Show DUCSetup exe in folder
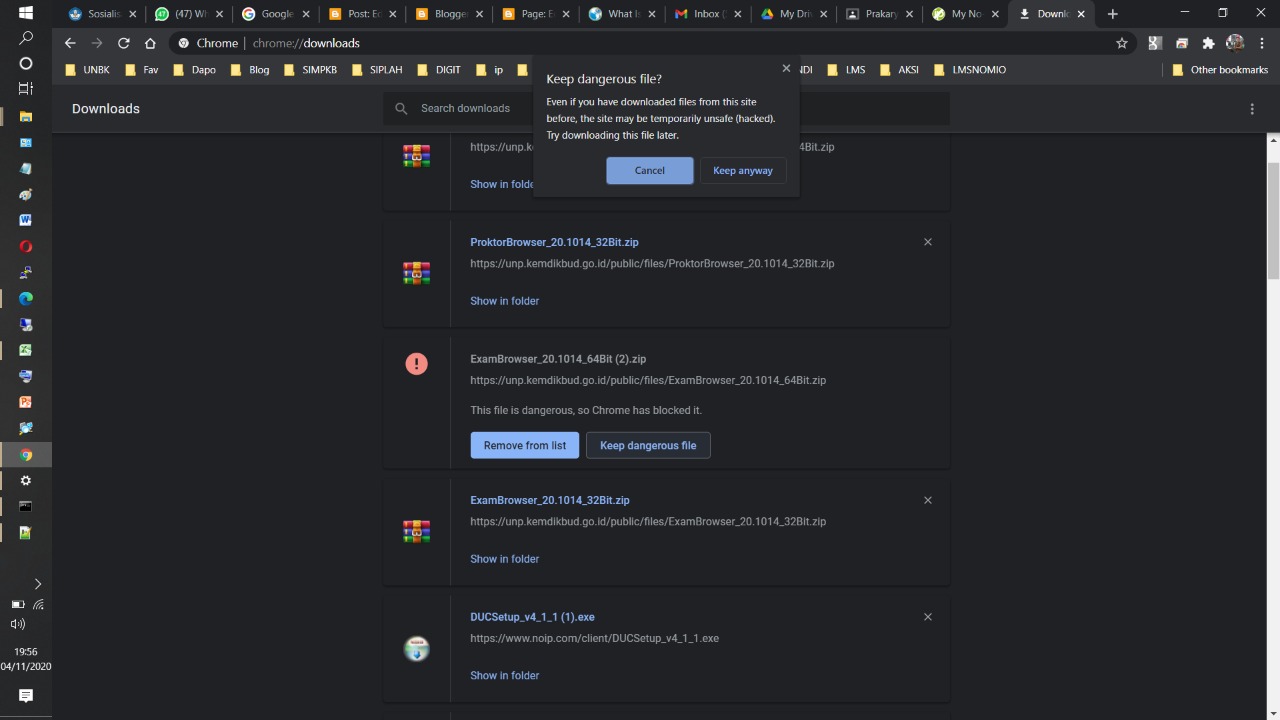 [x=505, y=676]
